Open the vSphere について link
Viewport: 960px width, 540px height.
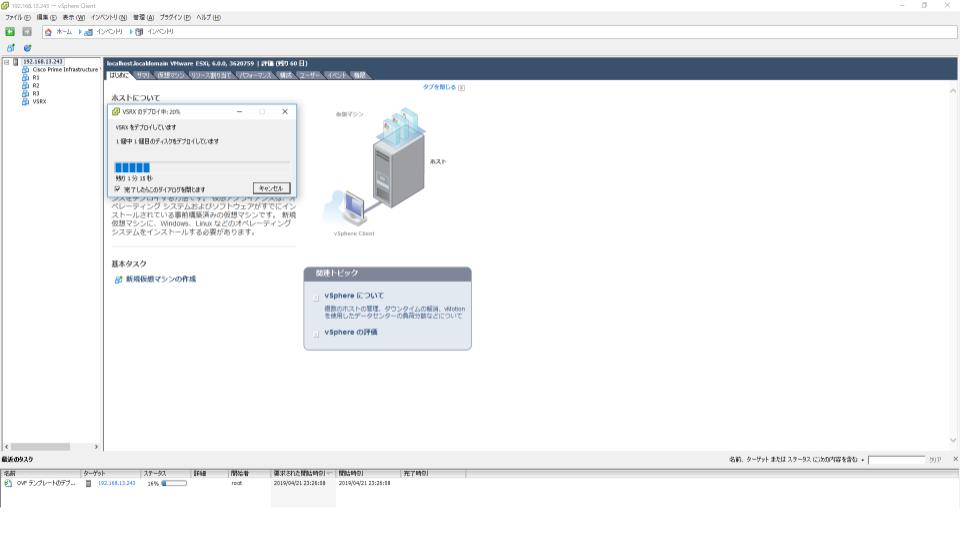coord(354,296)
